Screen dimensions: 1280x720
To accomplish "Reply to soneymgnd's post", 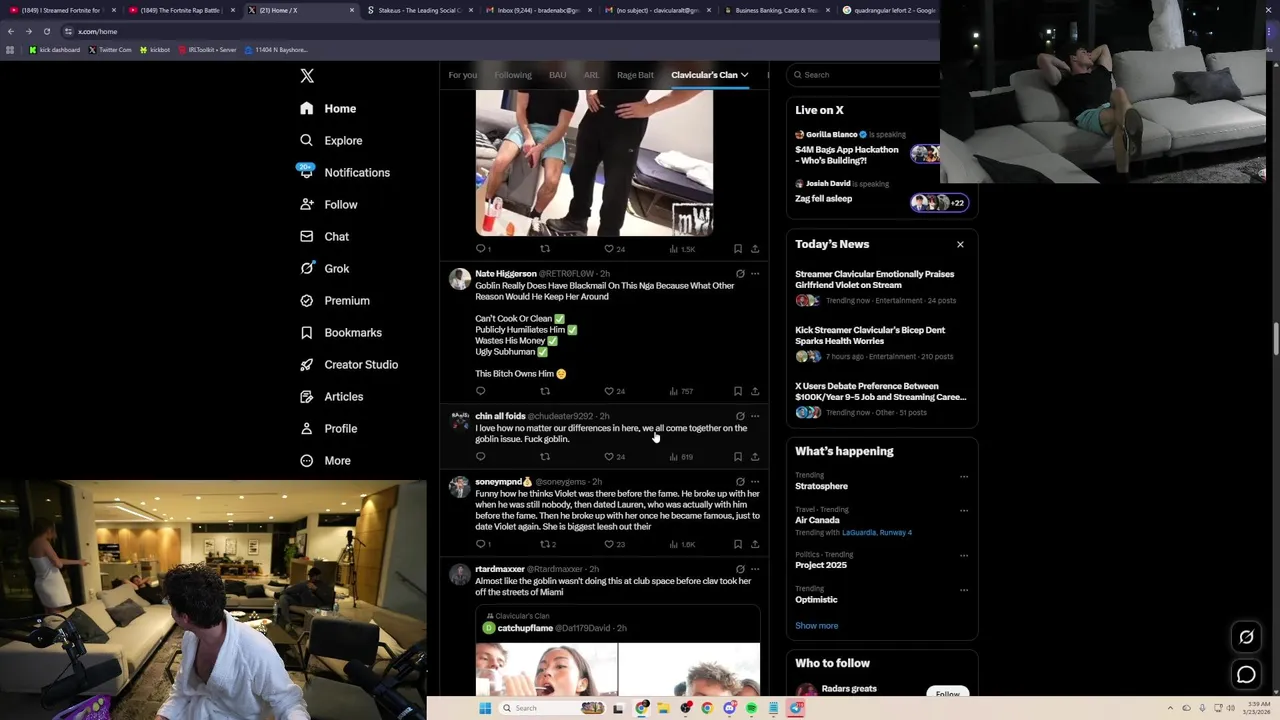I will [x=483, y=544].
